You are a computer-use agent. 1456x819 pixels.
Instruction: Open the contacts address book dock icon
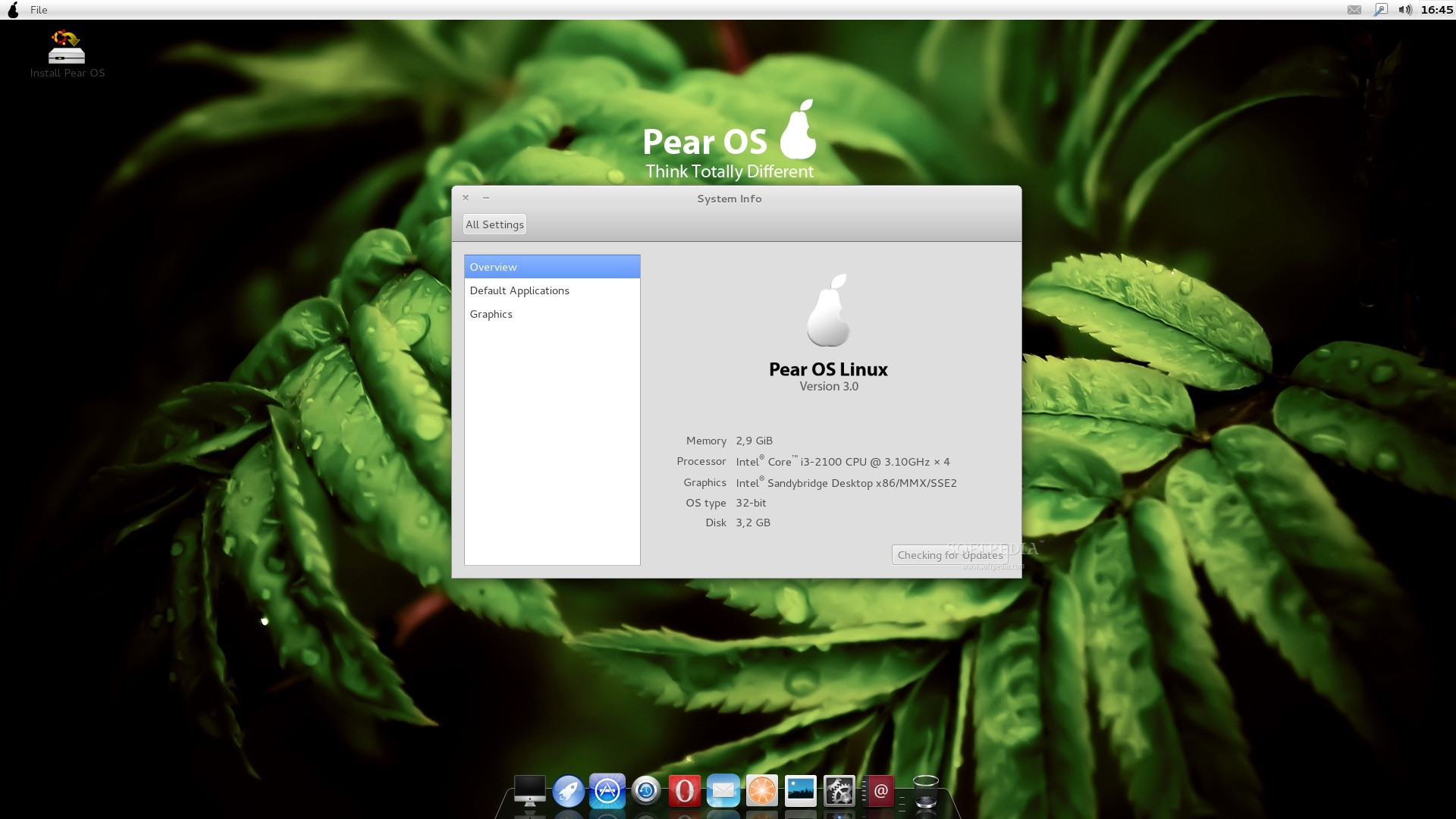click(878, 791)
